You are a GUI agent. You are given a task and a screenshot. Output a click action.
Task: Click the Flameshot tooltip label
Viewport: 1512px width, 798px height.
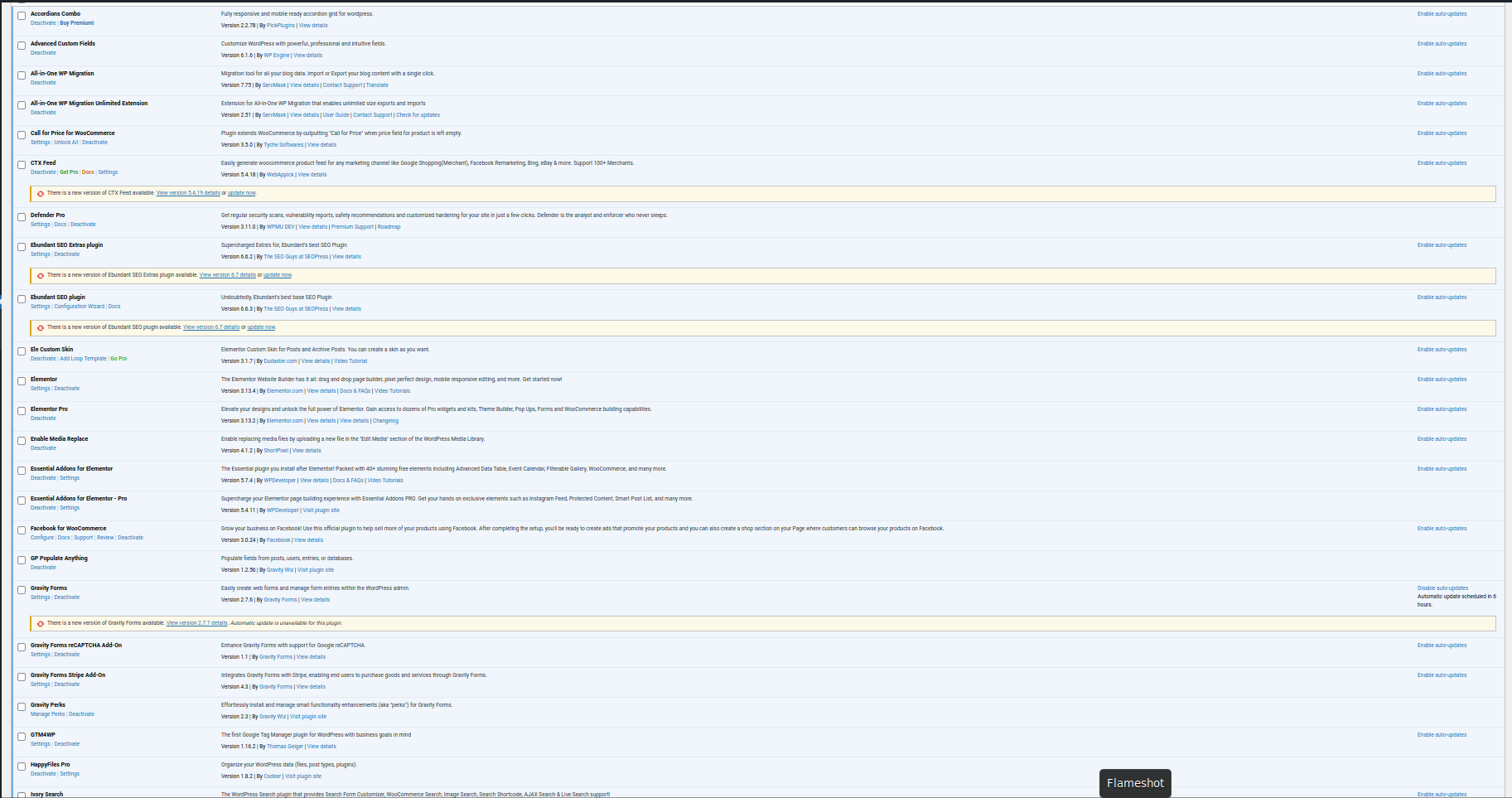(1135, 783)
